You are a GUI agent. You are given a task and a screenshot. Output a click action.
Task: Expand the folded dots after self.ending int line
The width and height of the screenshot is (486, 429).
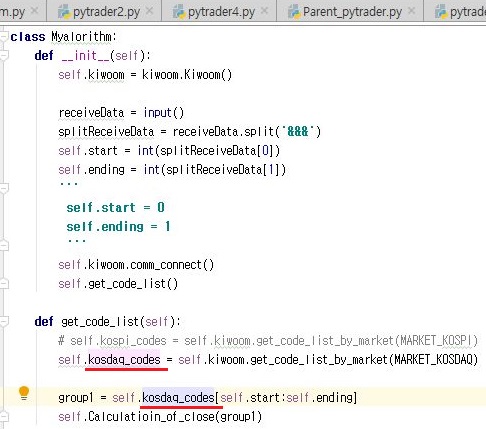click(4, 189)
